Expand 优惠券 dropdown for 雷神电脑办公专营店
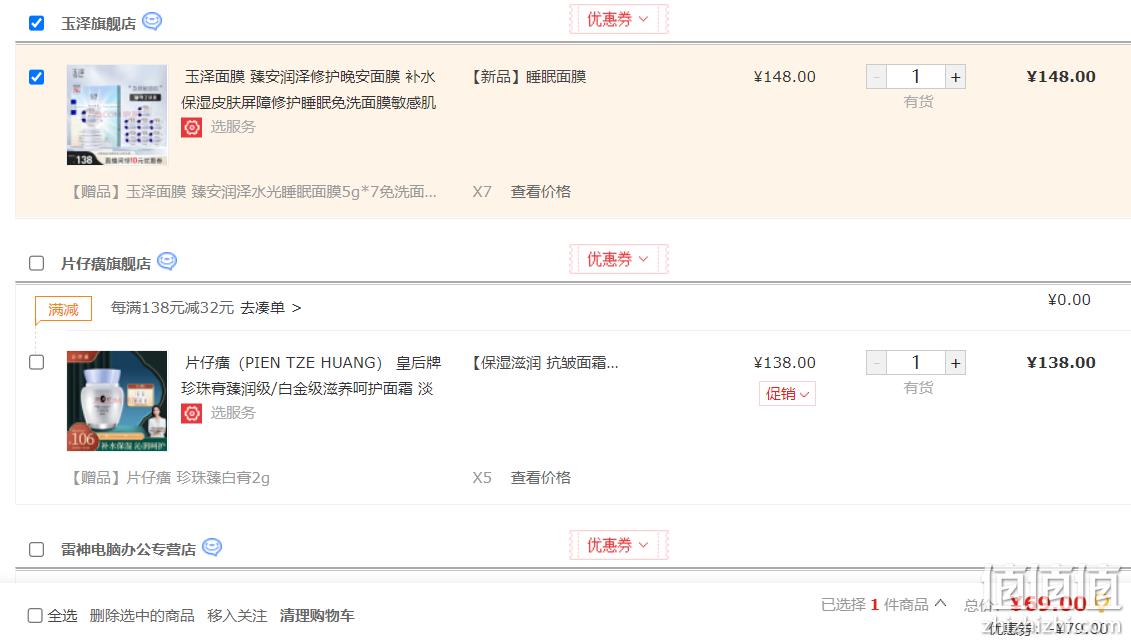1131x643 pixels. pyautogui.click(x=618, y=545)
